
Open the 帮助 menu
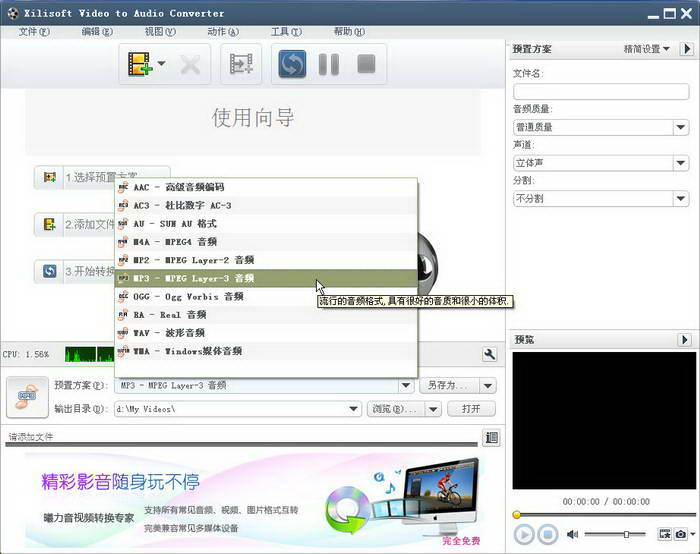pos(349,32)
